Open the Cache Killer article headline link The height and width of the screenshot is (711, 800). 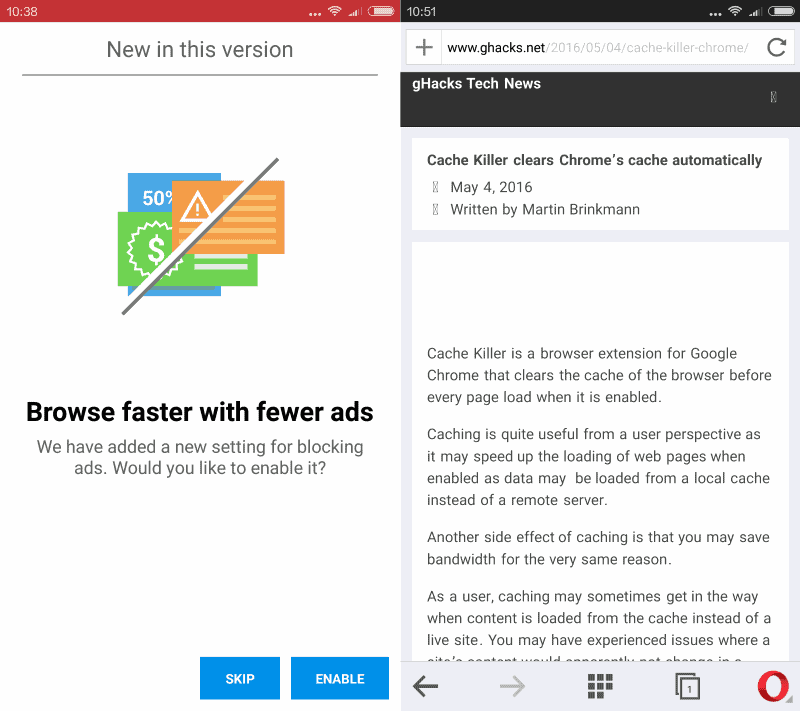click(594, 160)
